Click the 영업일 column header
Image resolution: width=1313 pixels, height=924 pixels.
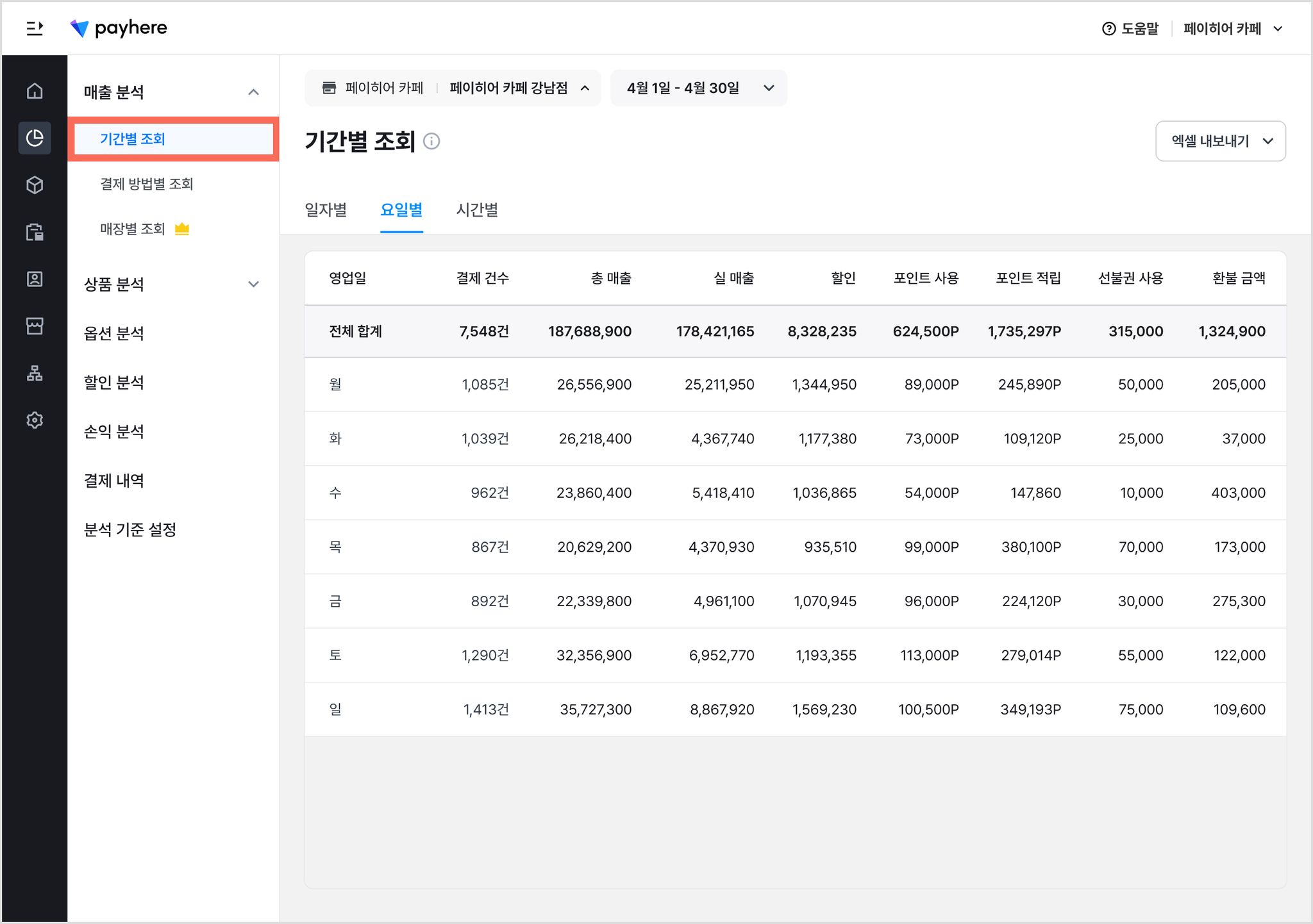(x=347, y=278)
